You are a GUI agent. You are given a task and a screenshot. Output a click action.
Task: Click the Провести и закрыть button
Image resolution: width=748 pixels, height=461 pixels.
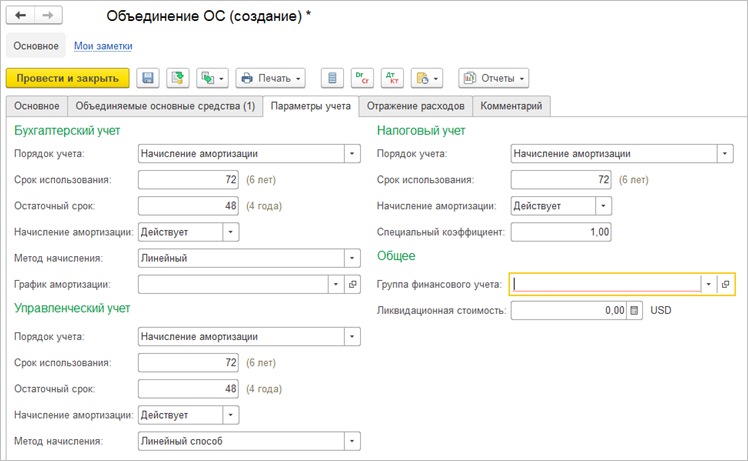click(x=68, y=78)
